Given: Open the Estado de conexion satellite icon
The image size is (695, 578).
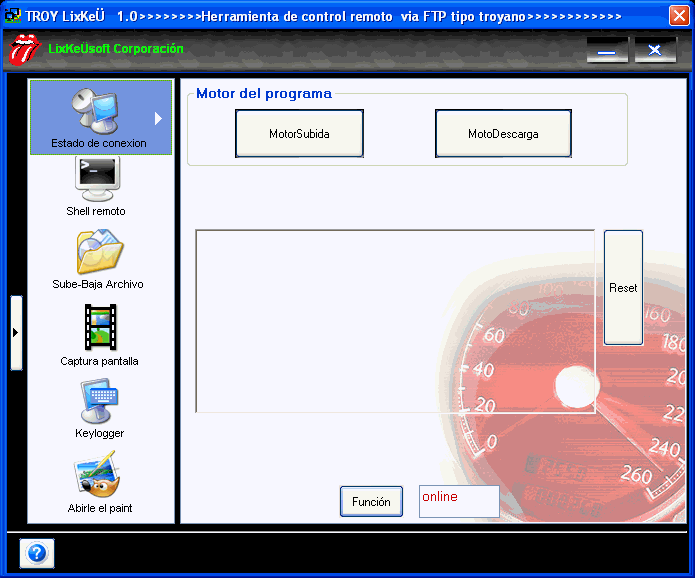Looking at the screenshot, I should click(x=97, y=110).
